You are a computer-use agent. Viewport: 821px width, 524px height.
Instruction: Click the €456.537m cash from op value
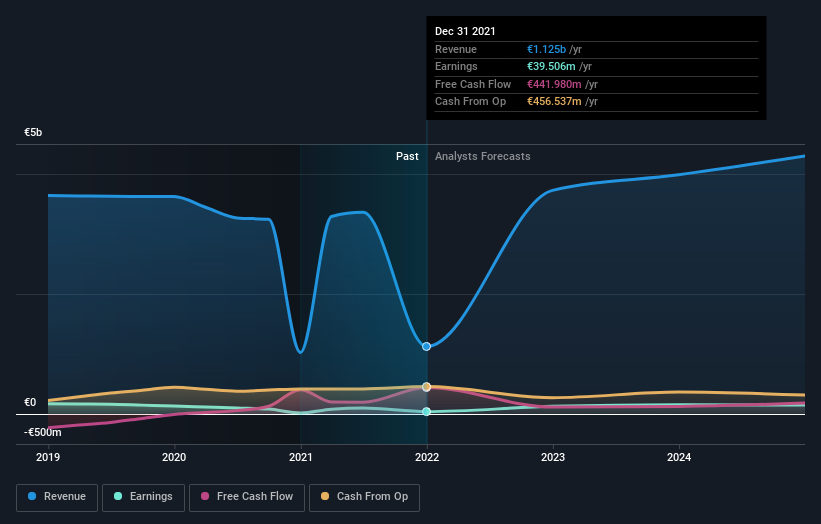pyautogui.click(x=554, y=102)
